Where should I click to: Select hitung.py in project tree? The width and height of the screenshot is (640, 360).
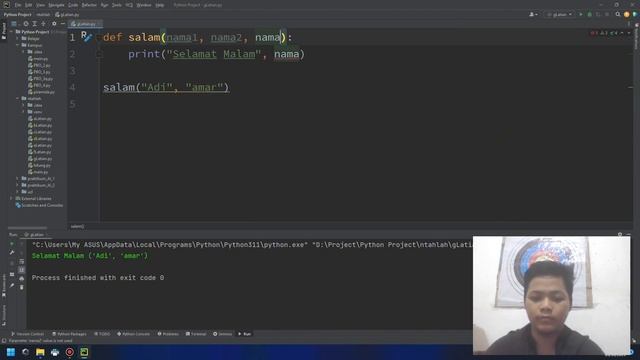pyautogui.click(x=39, y=165)
